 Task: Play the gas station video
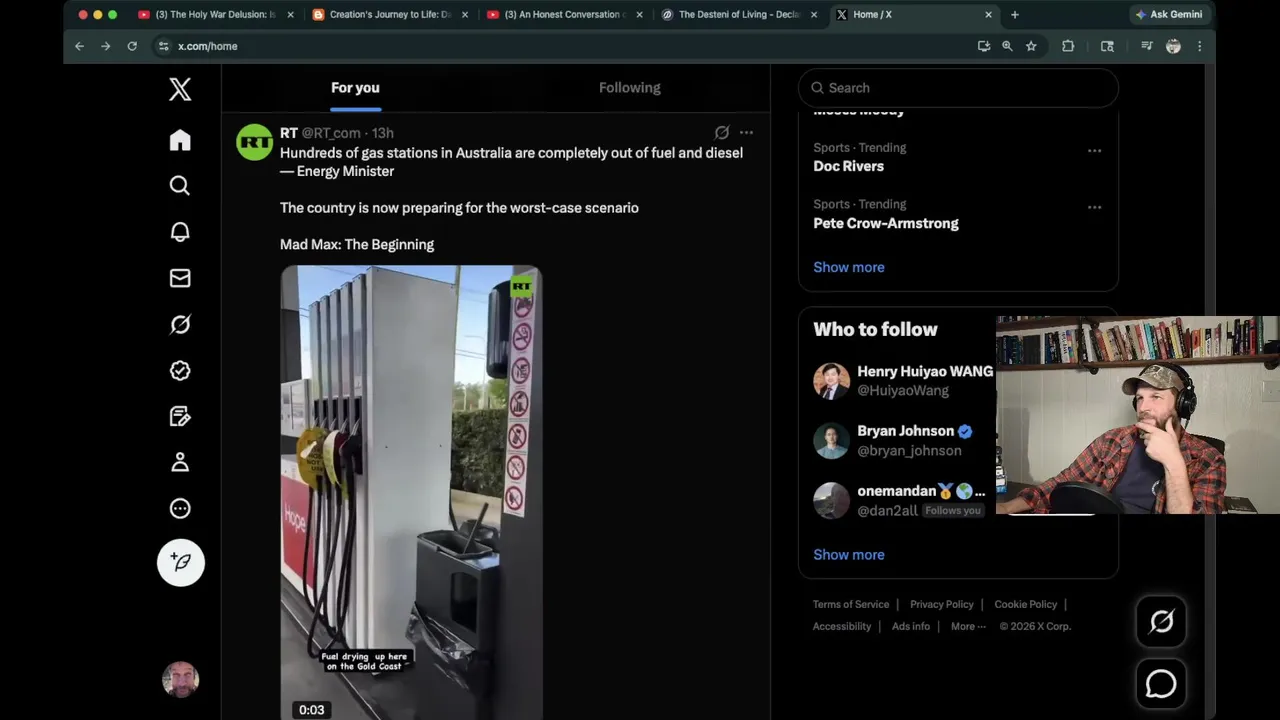(411, 492)
